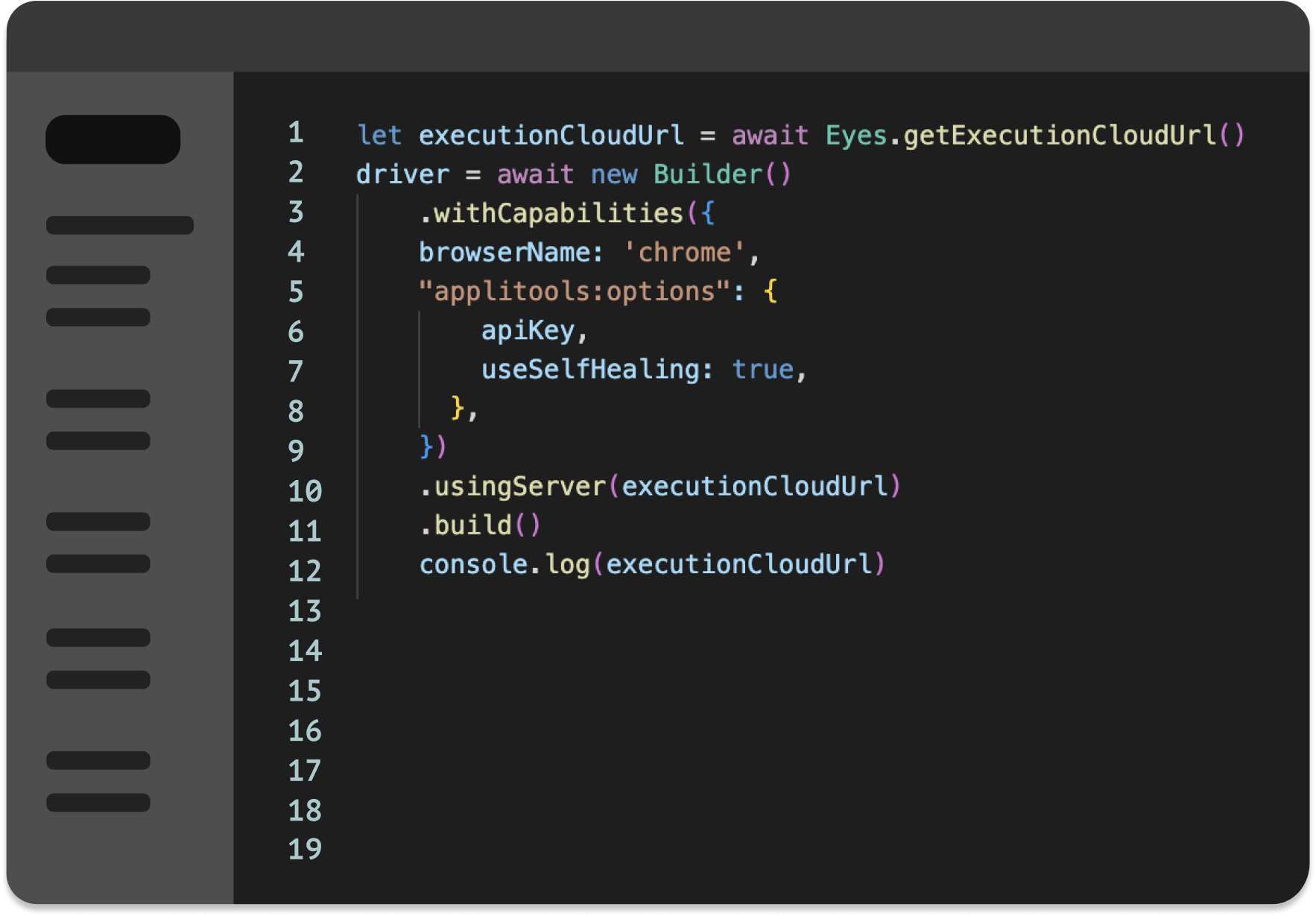This screenshot has height=916, width=1316.
Task: Click the useSelfHealing property name
Action: (x=590, y=370)
